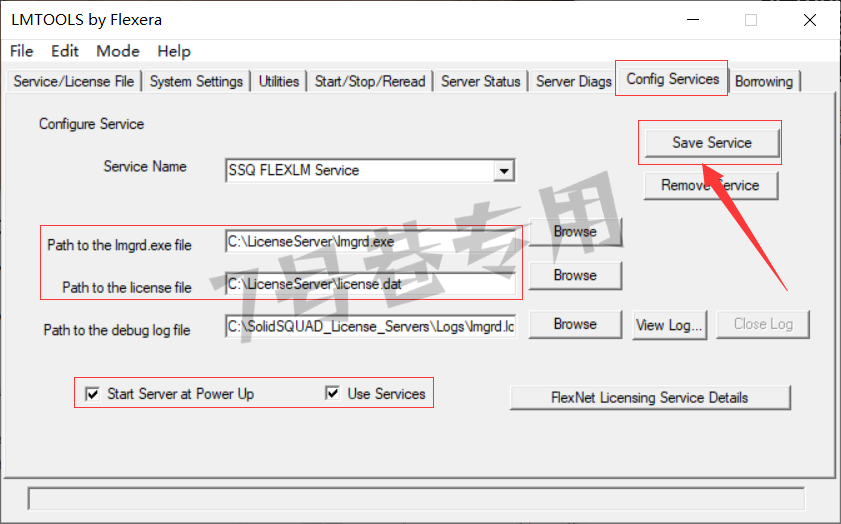Image resolution: width=841 pixels, height=524 pixels.
Task: Toggle the Use Services checkbox
Action: pyautogui.click(x=333, y=393)
